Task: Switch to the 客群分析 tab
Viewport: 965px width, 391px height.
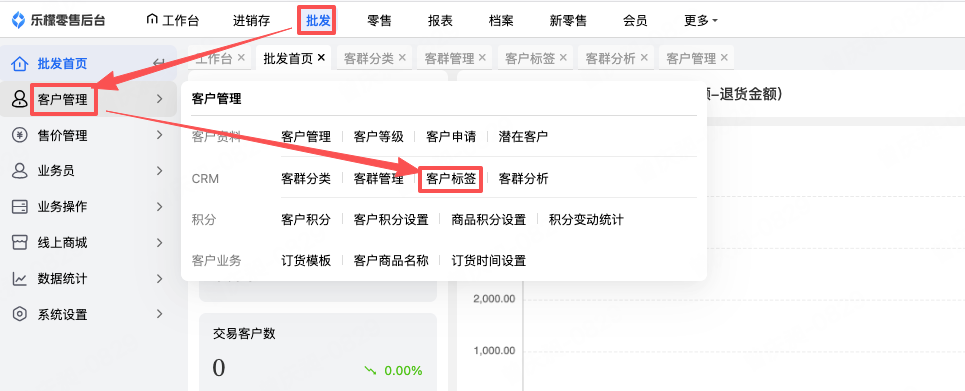Action: click(x=610, y=58)
